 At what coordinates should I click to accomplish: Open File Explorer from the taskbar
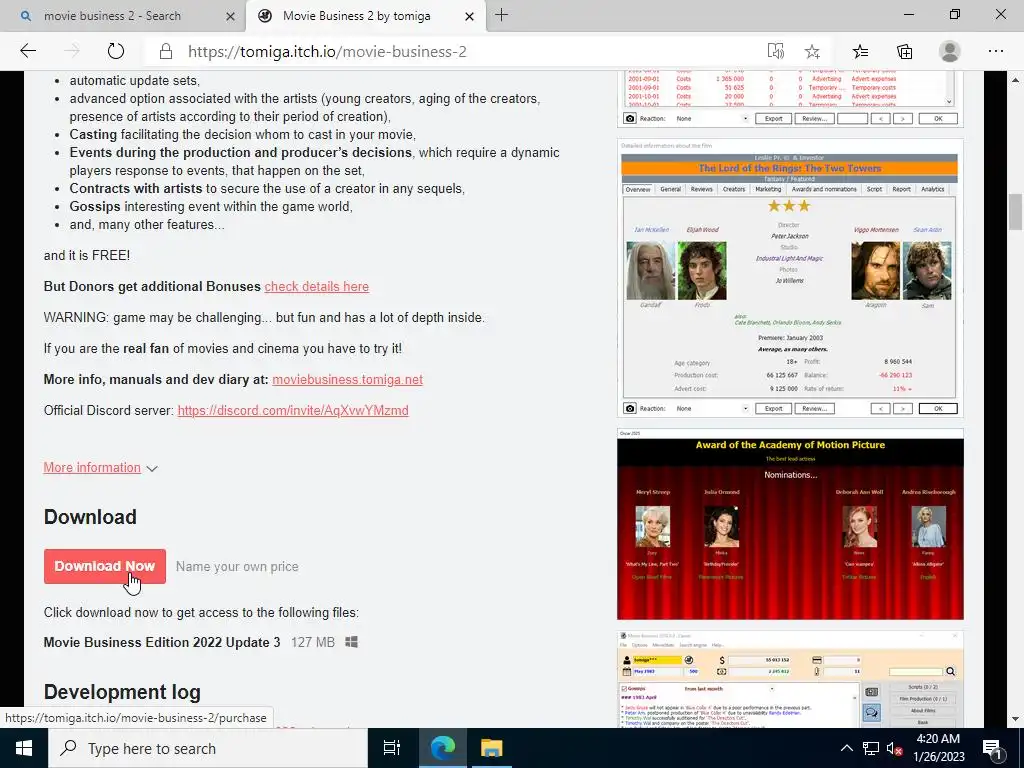tap(491, 748)
